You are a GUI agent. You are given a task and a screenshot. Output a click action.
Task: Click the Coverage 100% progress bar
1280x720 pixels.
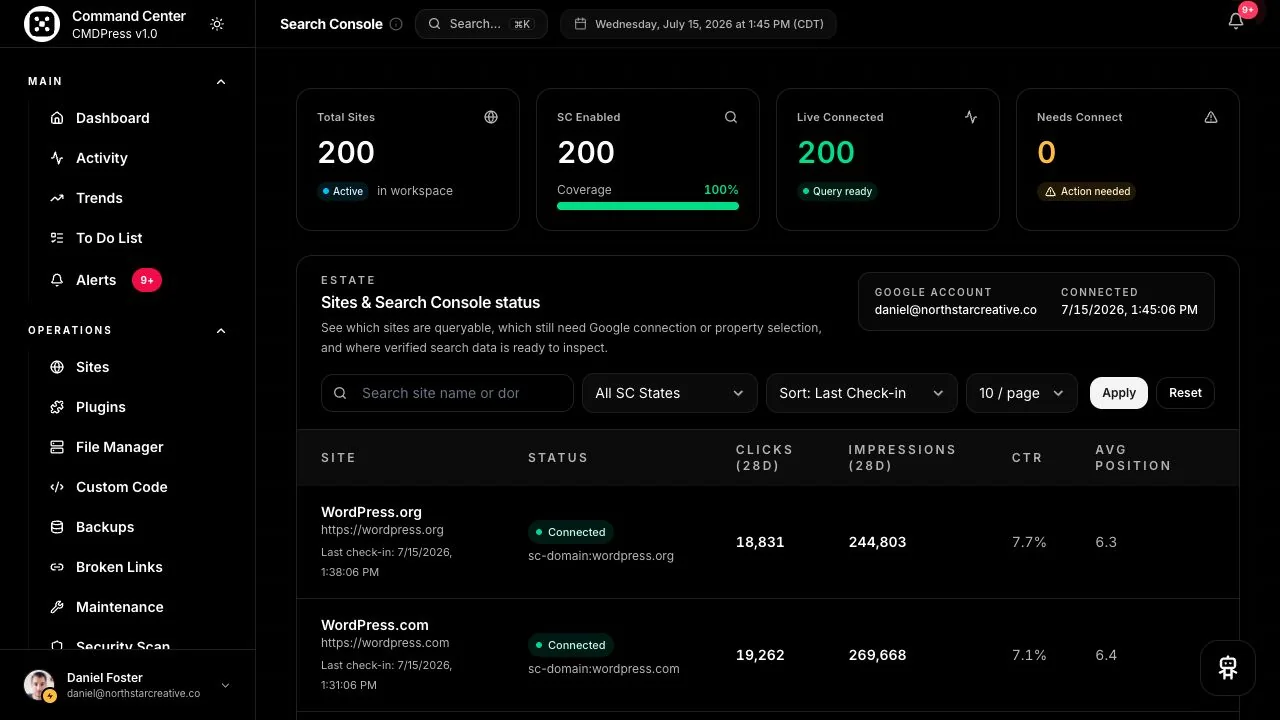pos(648,206)
